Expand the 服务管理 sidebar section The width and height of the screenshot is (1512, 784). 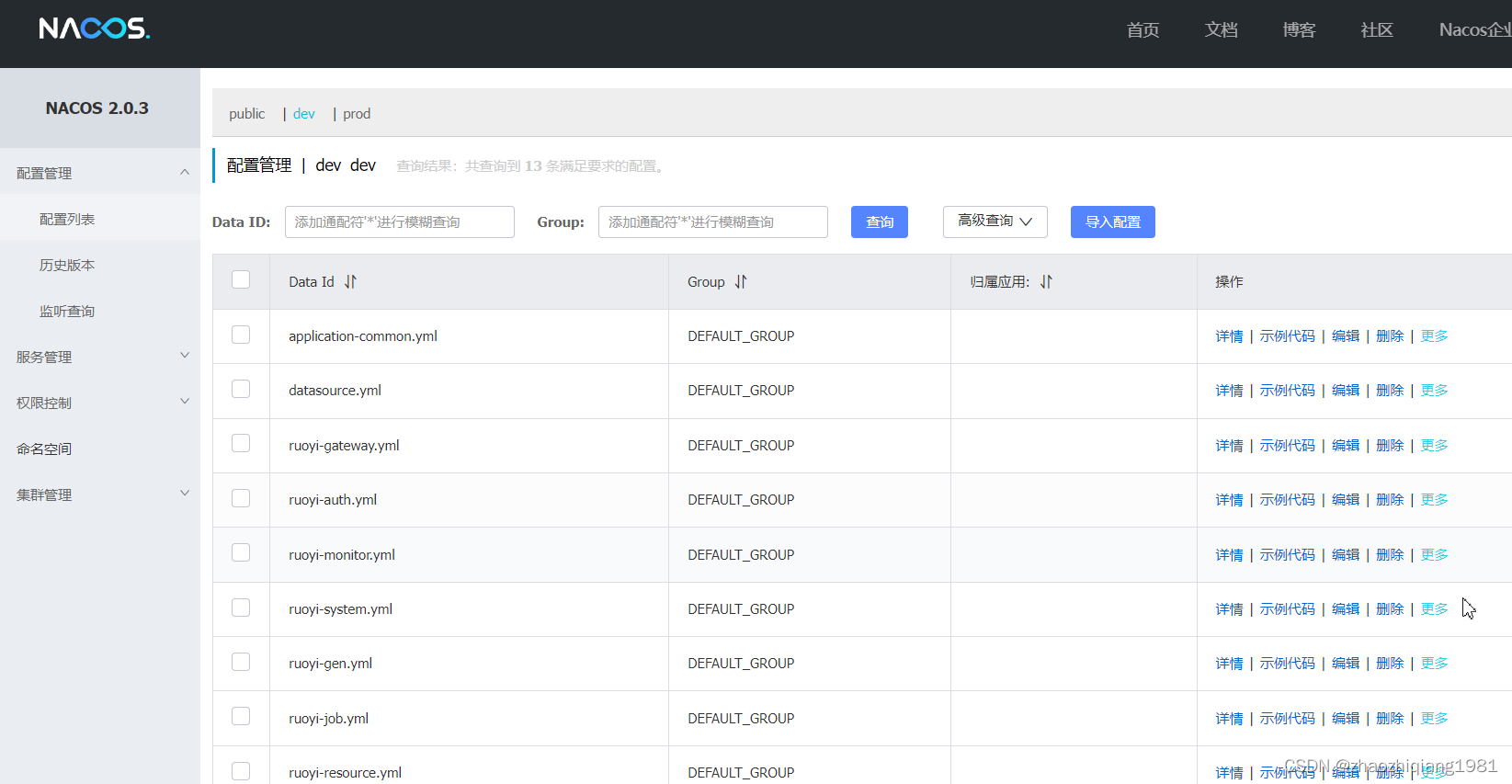tap(185, 356)
